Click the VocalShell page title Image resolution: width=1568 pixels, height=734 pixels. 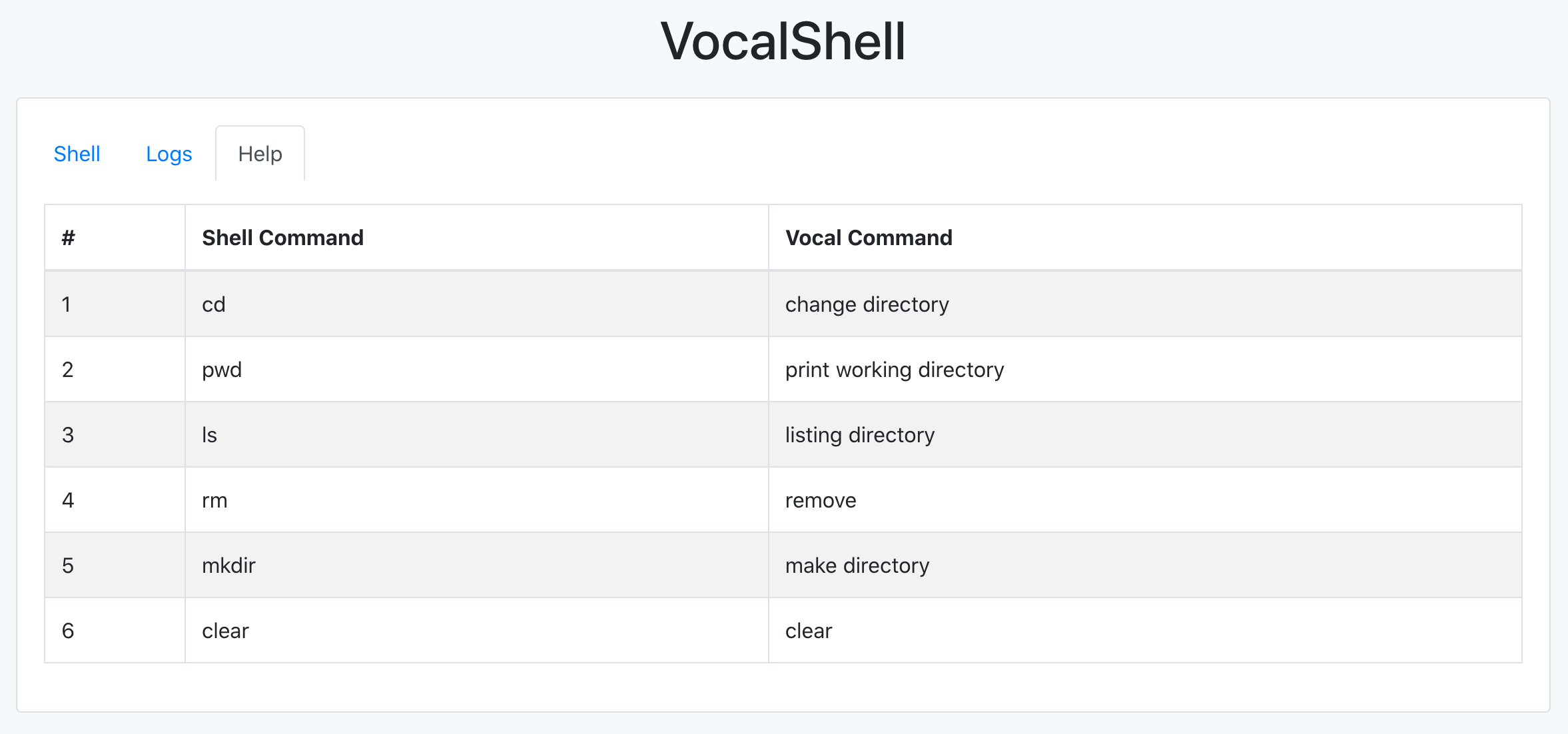(x=783, y=41)
